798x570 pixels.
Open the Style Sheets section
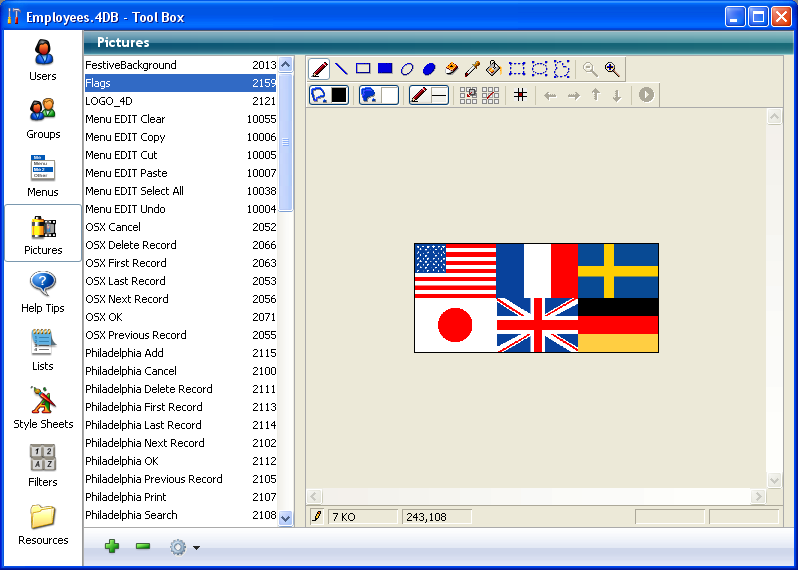point(43,407)
